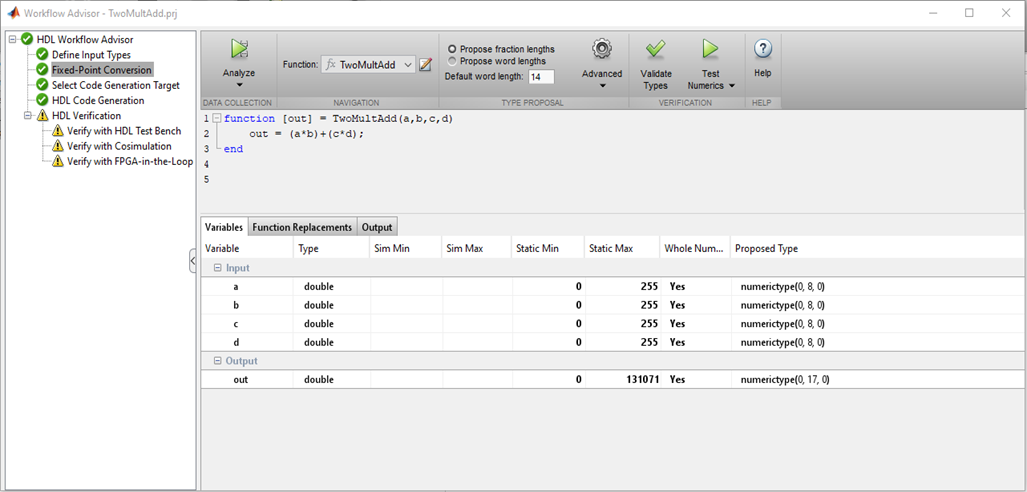Click green check icon beside HDL Workflow Advisor
The image size is (1027, 492).
27,39
